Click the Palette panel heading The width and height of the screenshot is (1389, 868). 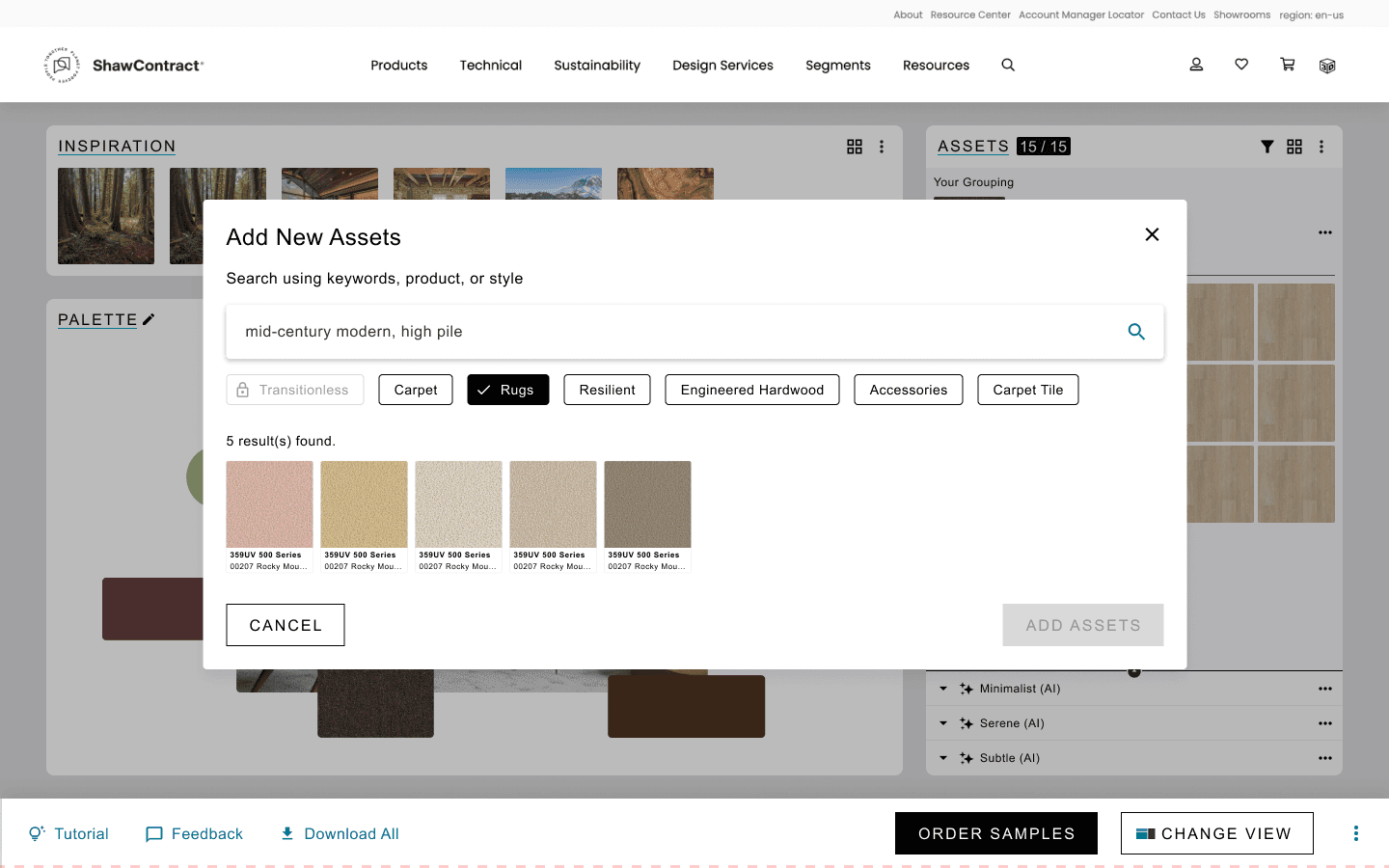[97, 319]
